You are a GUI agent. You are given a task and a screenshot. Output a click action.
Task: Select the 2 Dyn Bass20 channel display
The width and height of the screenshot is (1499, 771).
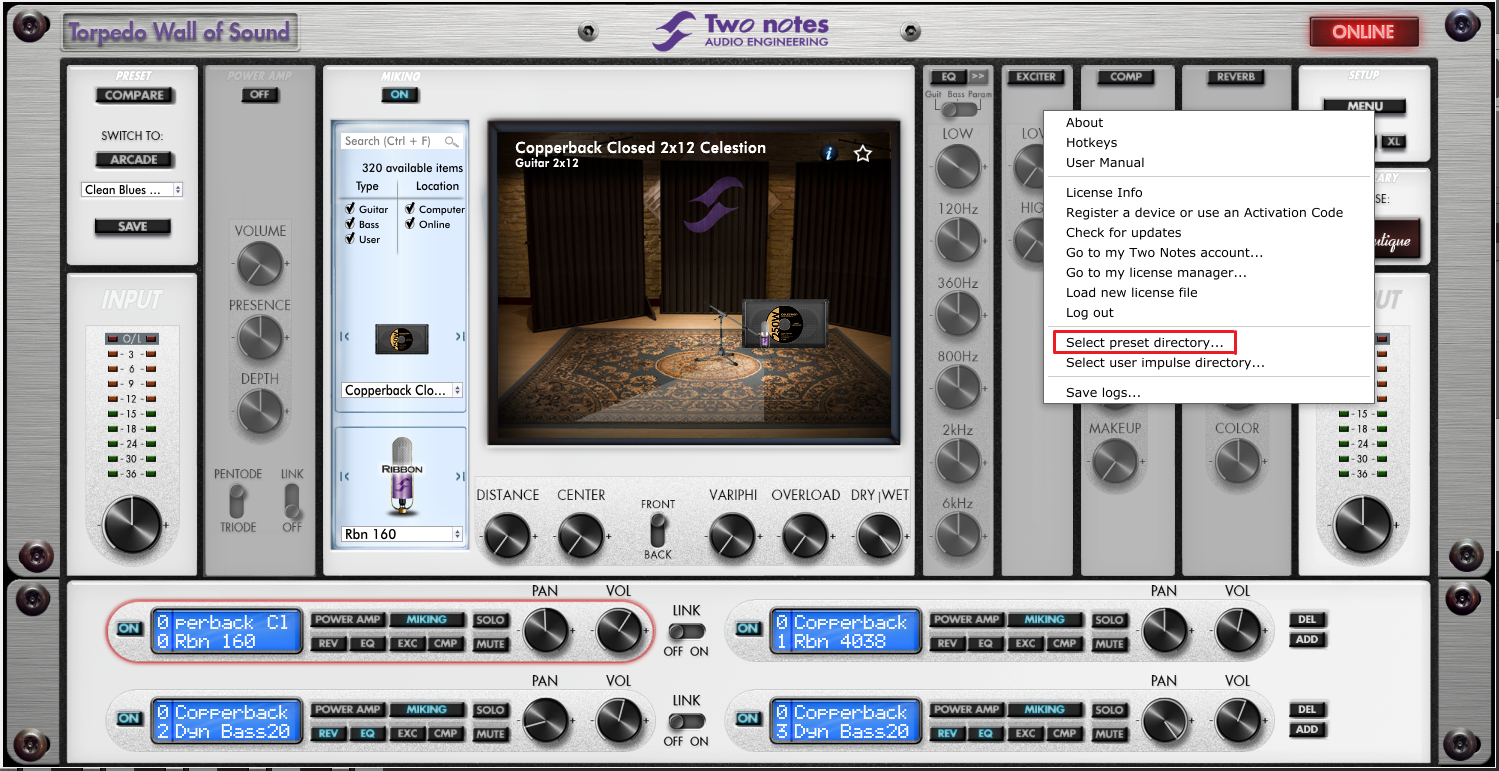click(227, 722)
